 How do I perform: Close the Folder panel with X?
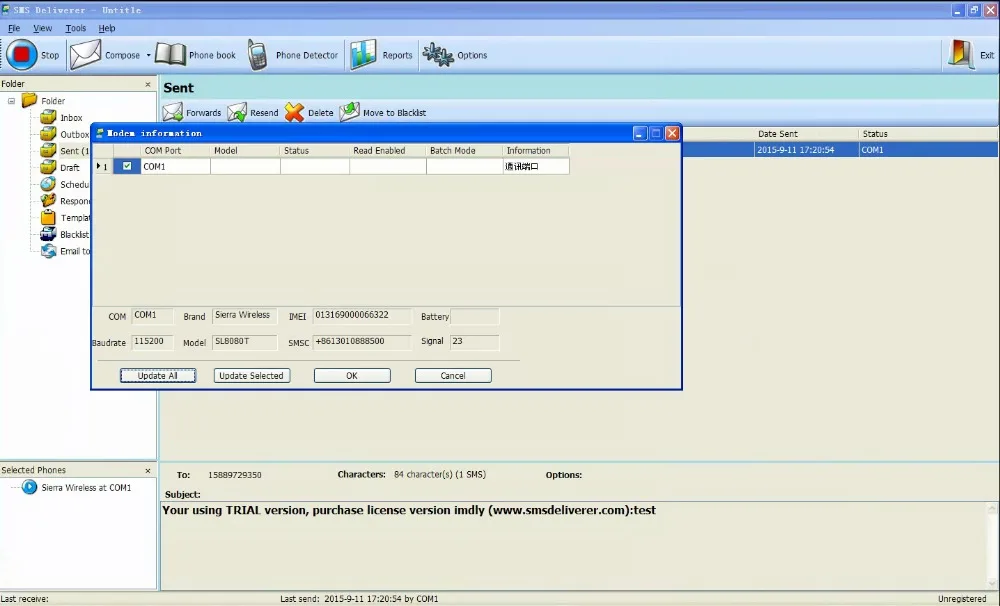[x=148, y=85]
